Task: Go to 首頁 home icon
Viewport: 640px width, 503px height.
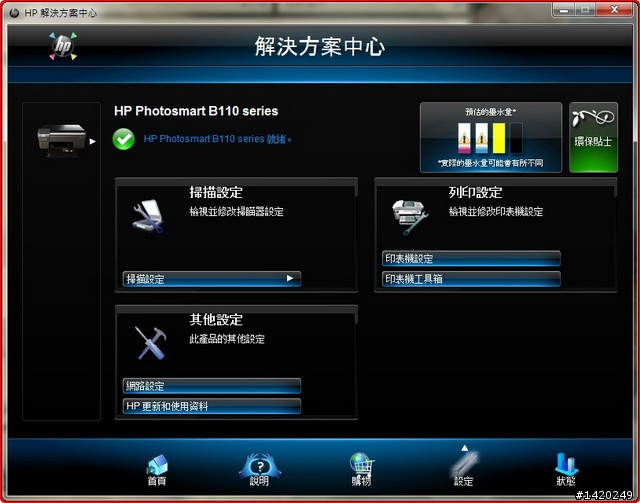Action: coord(157,470)
